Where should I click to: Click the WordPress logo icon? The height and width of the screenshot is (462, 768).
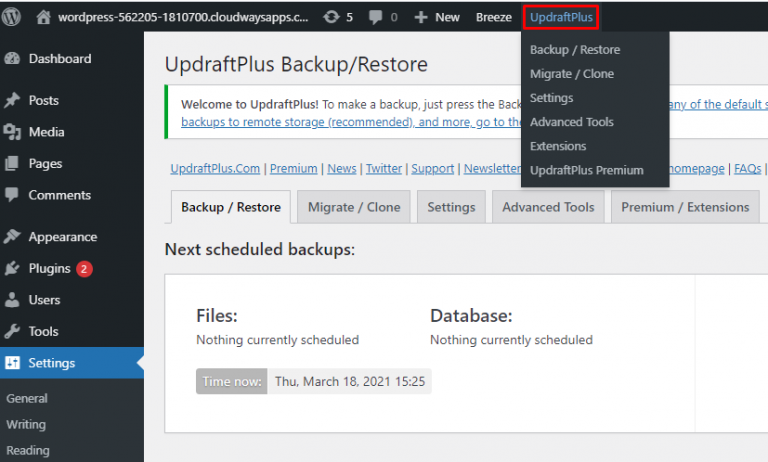[11, 17]
